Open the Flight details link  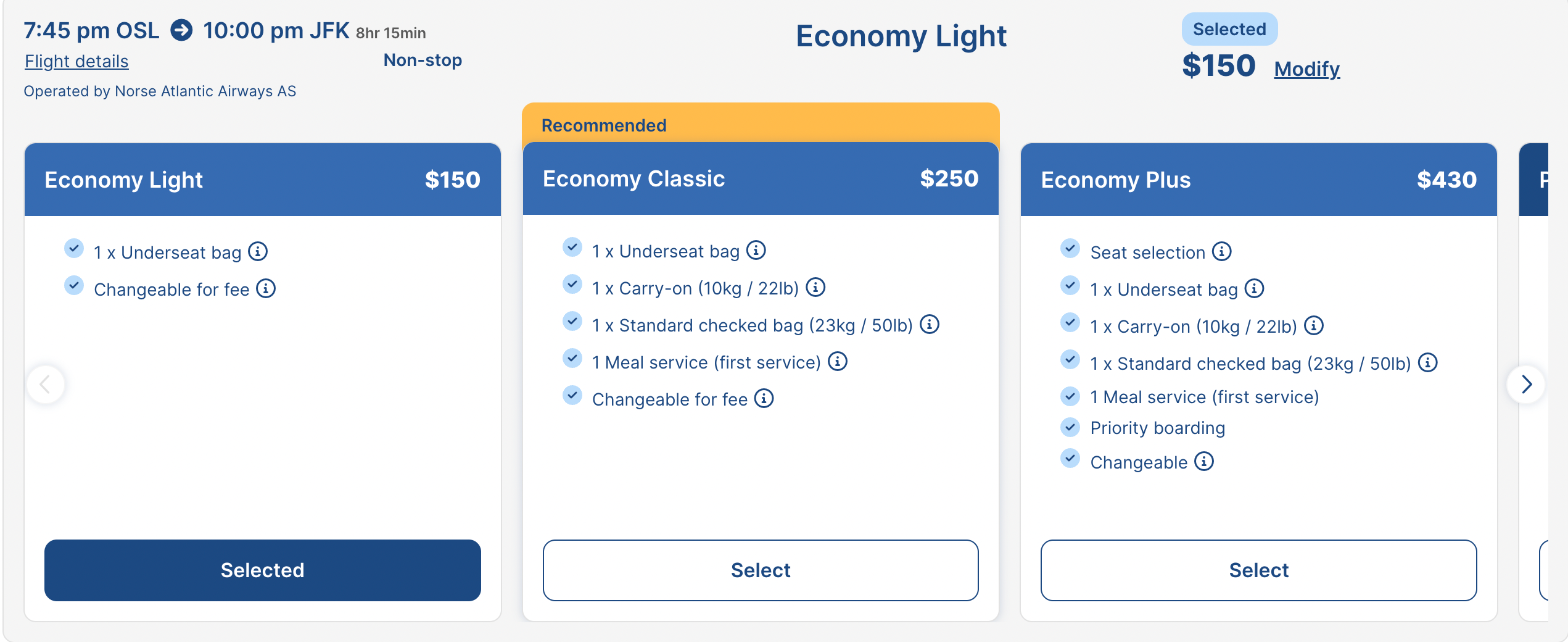coord(76,61)
